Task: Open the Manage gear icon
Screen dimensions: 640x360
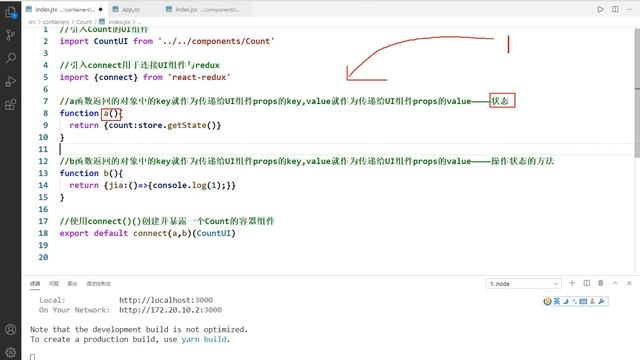Action: click(x=11, y=351)
